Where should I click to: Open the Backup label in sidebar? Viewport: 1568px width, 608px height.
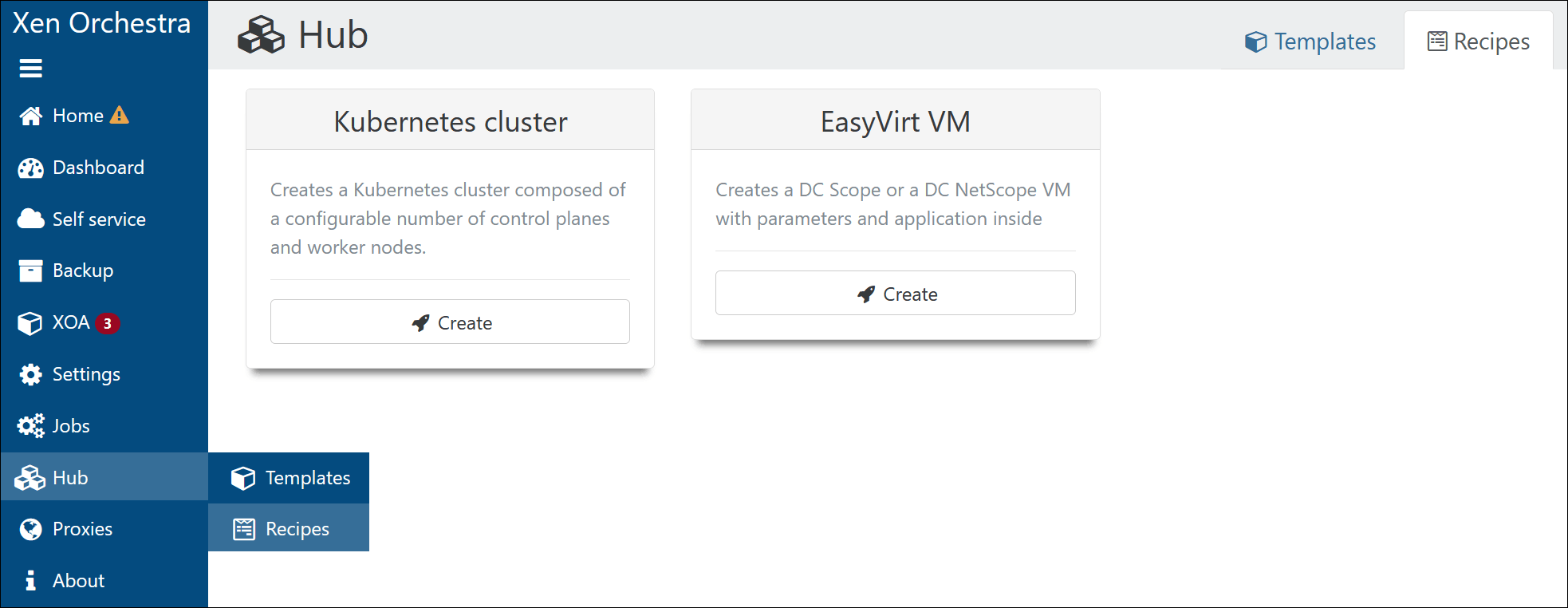click(x=83, y=271)
